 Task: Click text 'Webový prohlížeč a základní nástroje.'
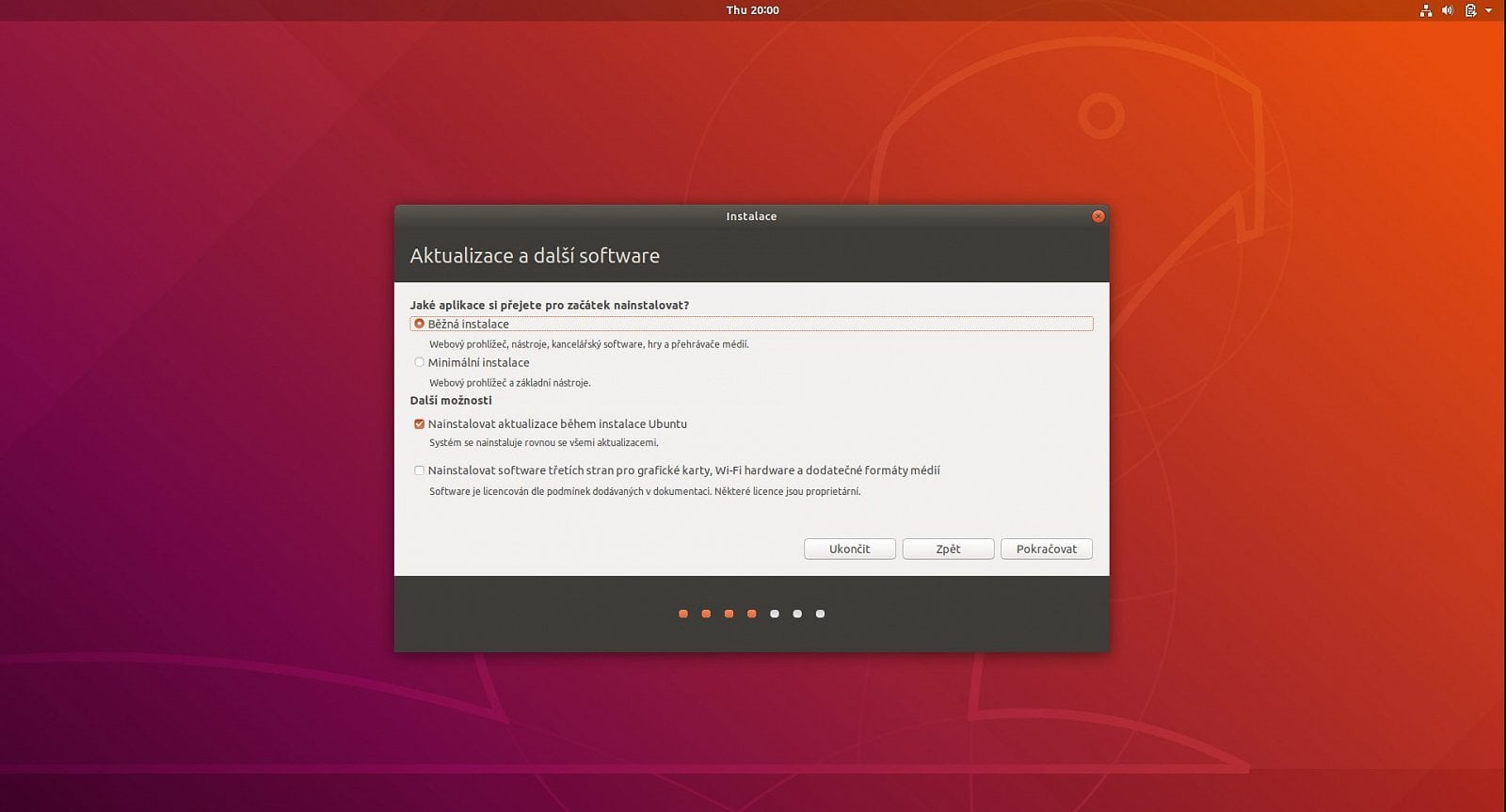pyautogui.click(x=510, y=383)
